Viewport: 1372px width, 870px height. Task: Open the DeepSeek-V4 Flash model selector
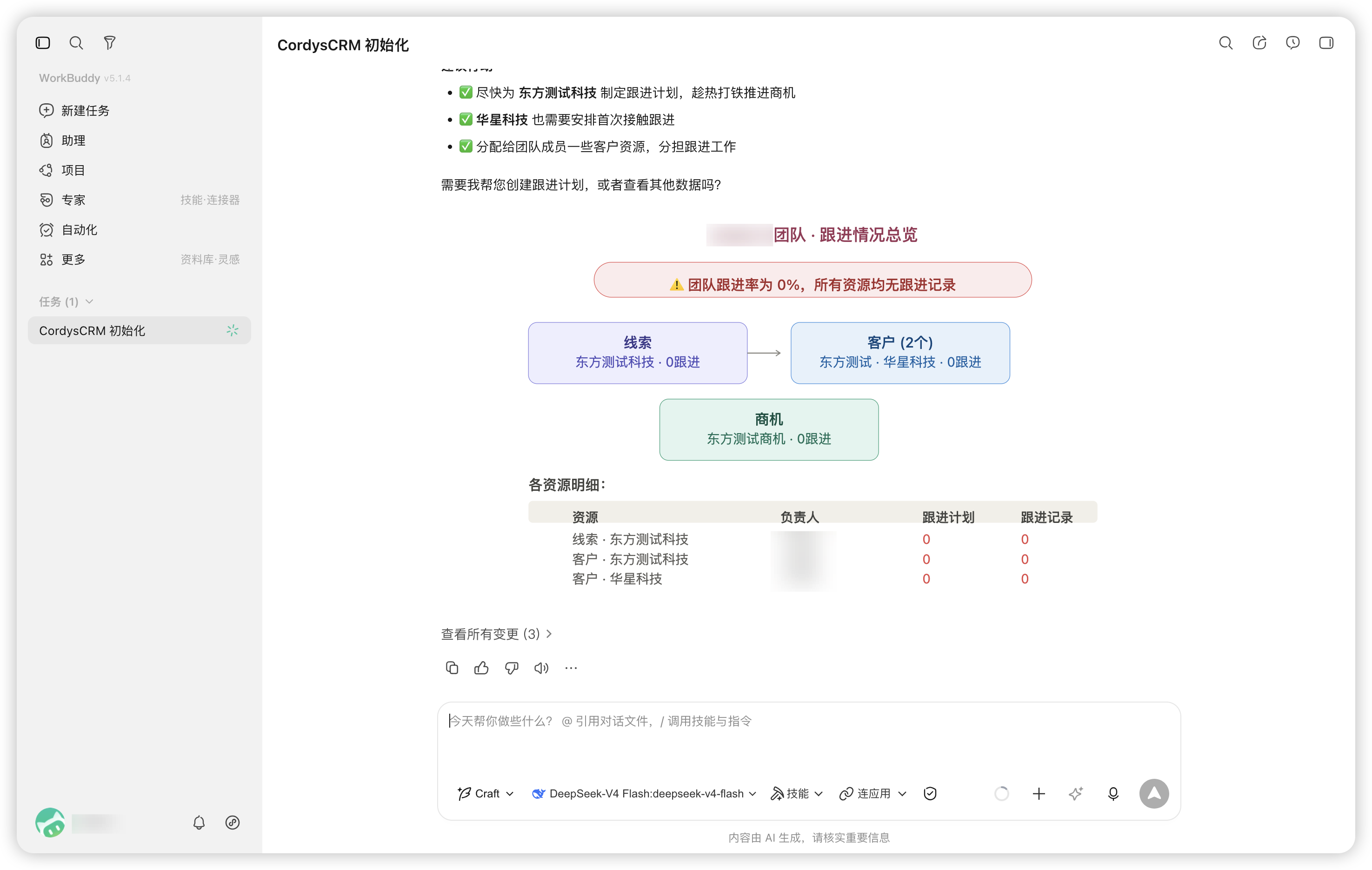pyautogui.click(x=644, y=793)
